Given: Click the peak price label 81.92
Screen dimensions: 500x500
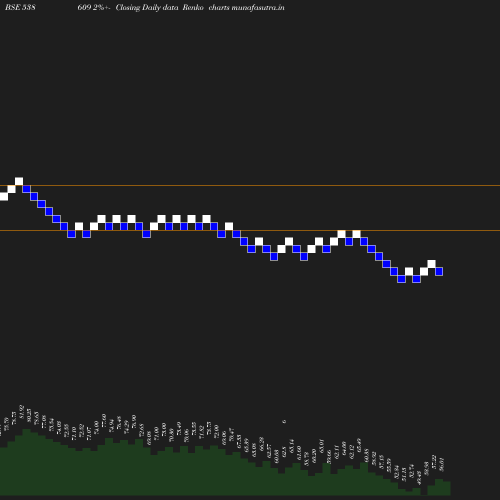Looking at the screenshot, I should [x=22, y=412].
